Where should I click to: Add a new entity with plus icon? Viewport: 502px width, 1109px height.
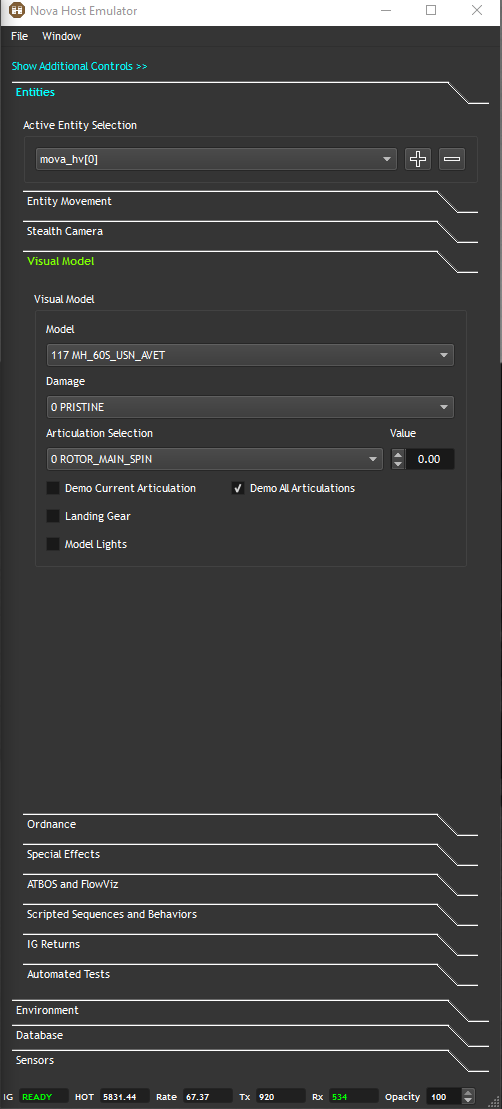click(418, 159)
